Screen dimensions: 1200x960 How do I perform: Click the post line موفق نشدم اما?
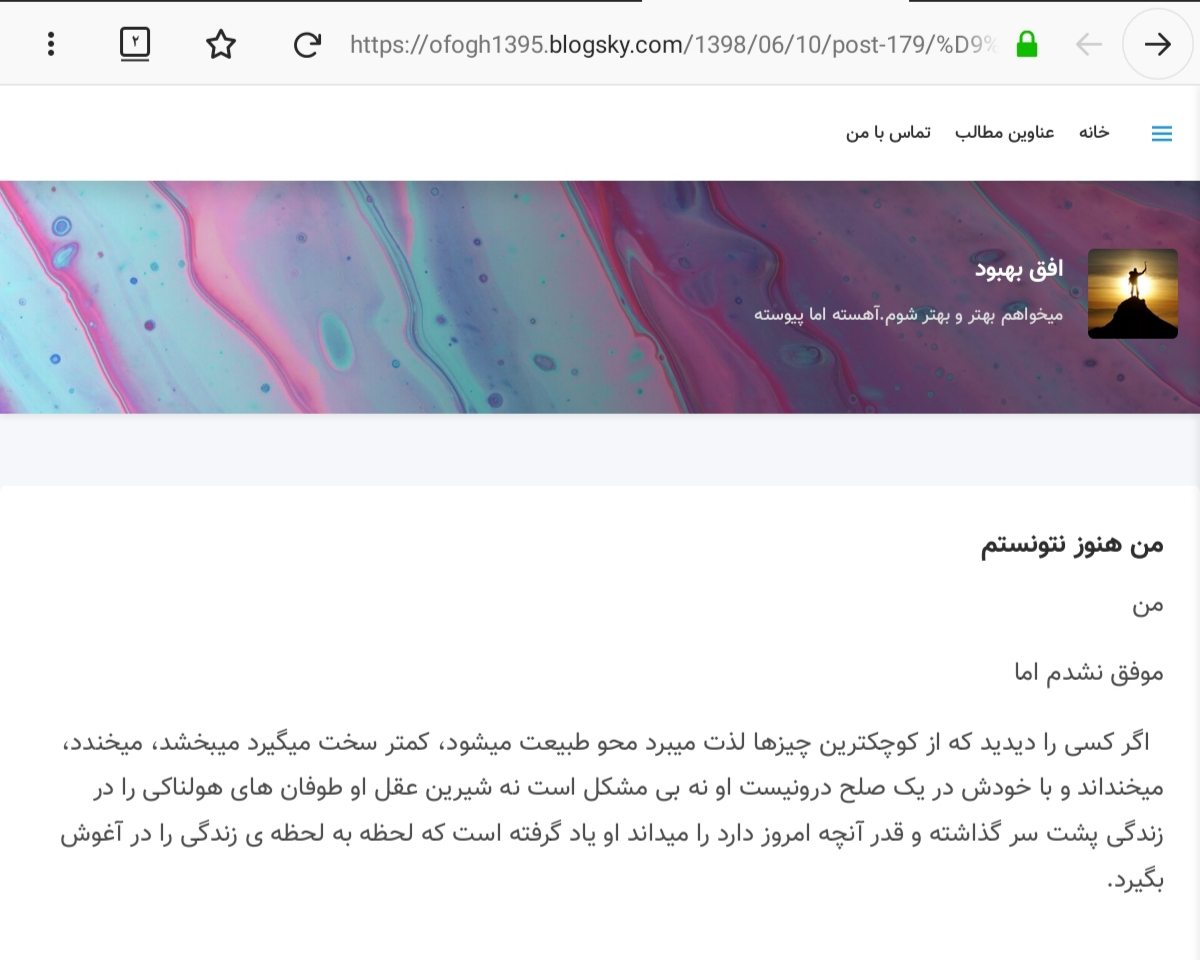coord(1089,672)
